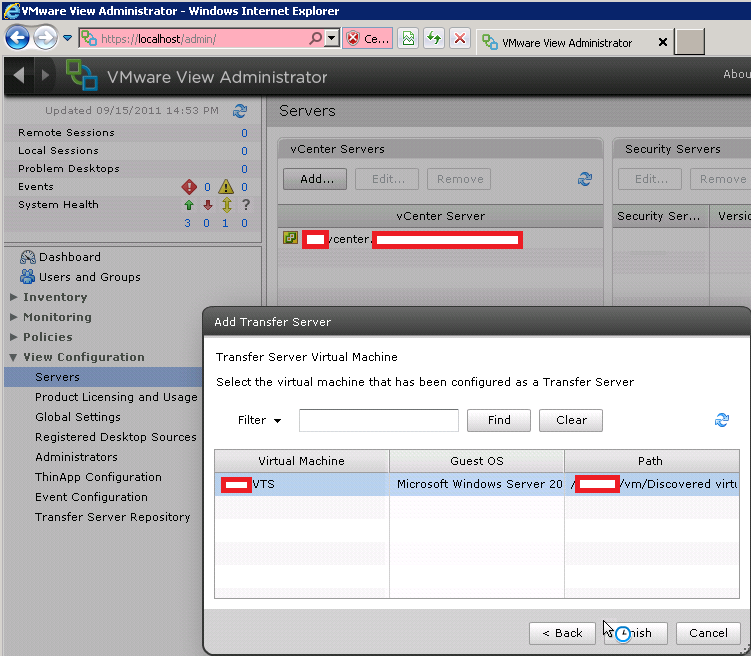The image size is (751, 656).
Task: Refresh the sidebar status update icon
Action: pos(240,111)
